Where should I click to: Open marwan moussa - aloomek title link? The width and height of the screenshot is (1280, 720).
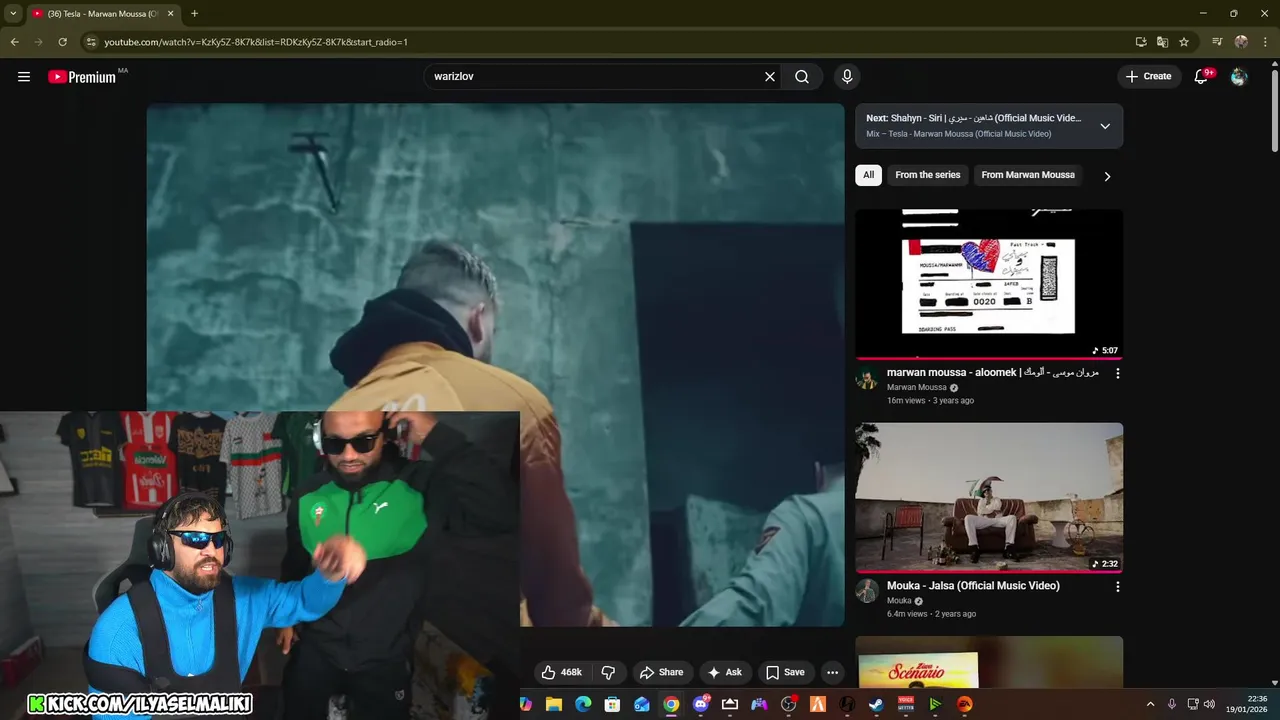pyautogui.click(x=992, y=372)
